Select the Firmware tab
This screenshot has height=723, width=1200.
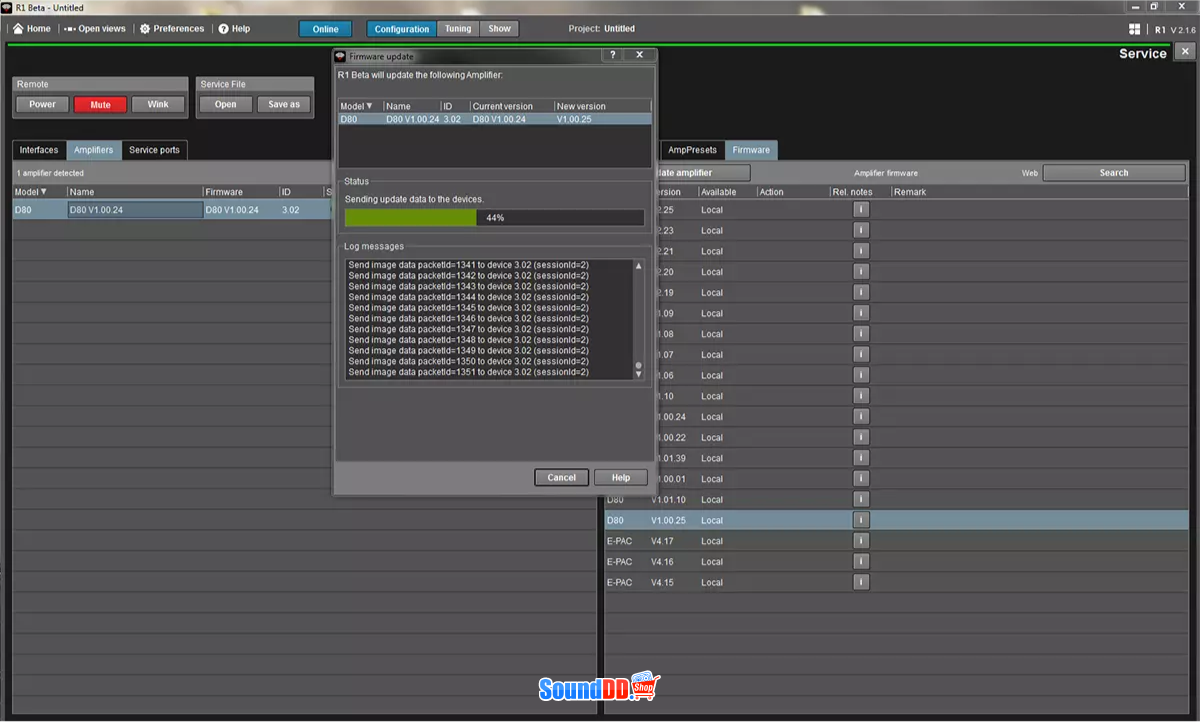751,150
